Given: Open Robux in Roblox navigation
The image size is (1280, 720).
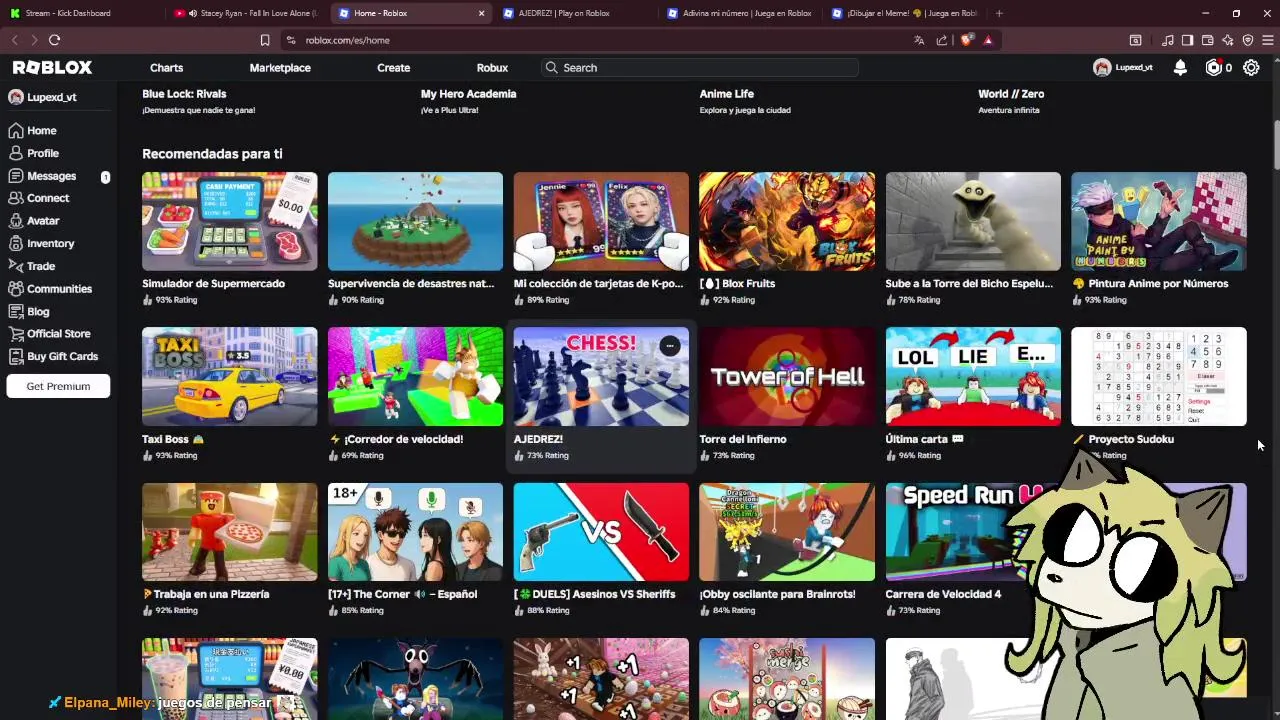Looking at the screenshot, I should pos(492,67).
